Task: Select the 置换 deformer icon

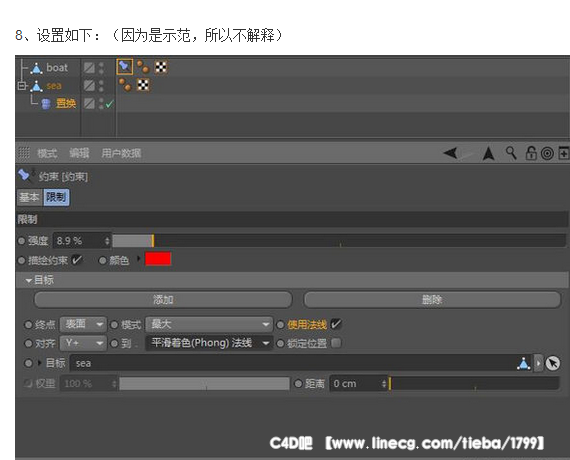Action: 46,104
